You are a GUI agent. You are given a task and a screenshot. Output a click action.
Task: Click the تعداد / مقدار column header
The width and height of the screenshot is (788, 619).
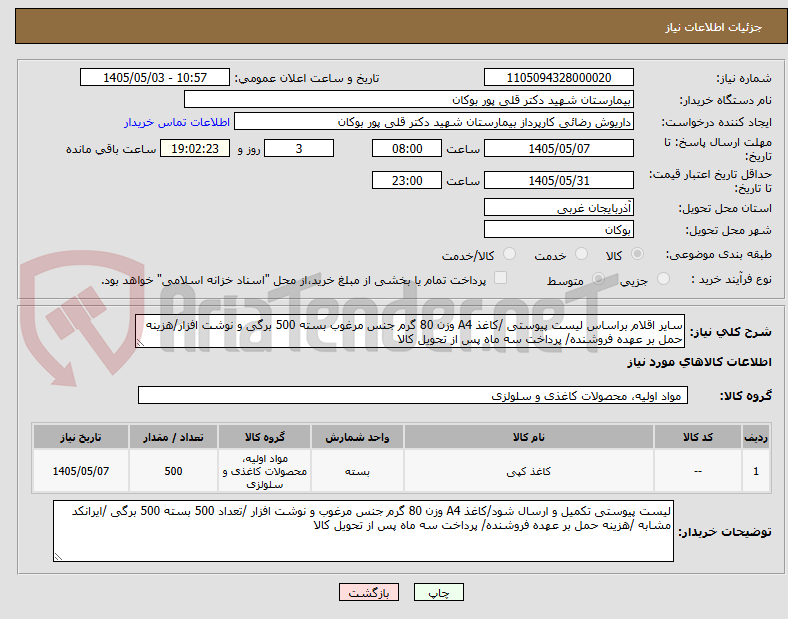[173, 437]
